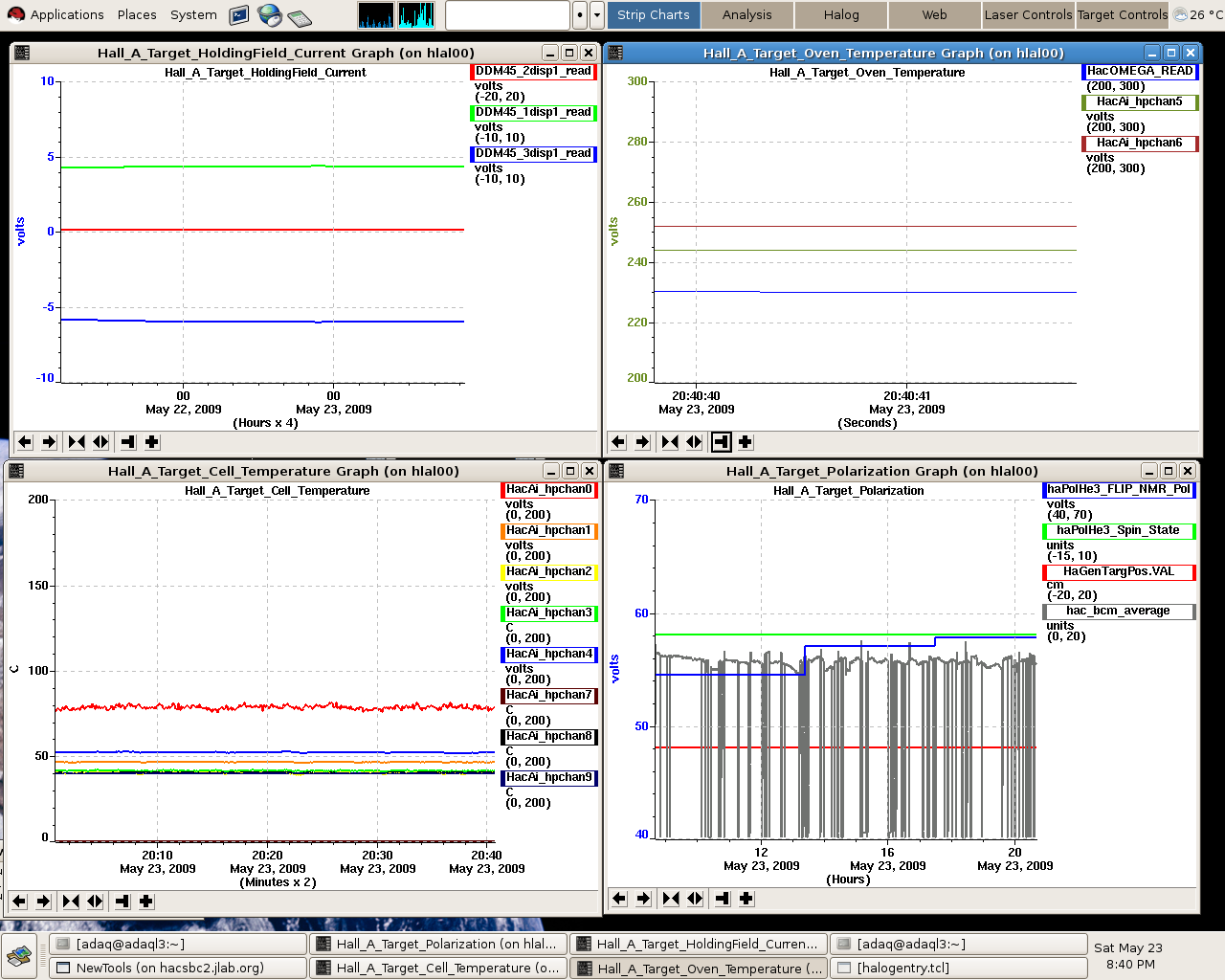Open NewTools taskbar window button
The height and width of the screenshot is (980, 1225).
coord(178,968)
